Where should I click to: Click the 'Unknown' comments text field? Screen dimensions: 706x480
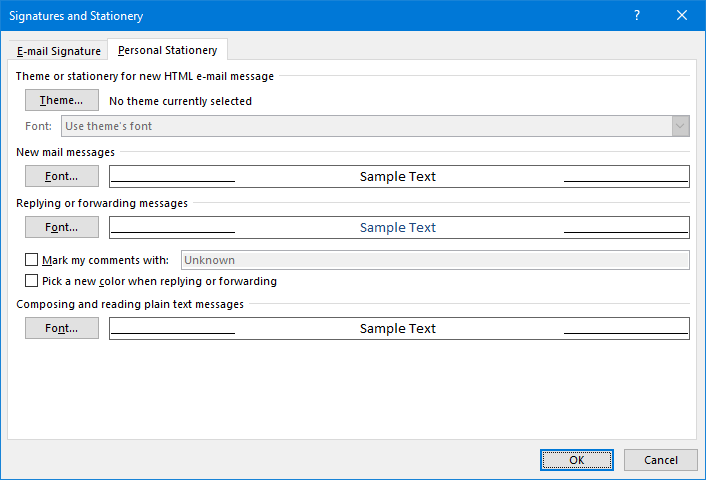(435, 260)
